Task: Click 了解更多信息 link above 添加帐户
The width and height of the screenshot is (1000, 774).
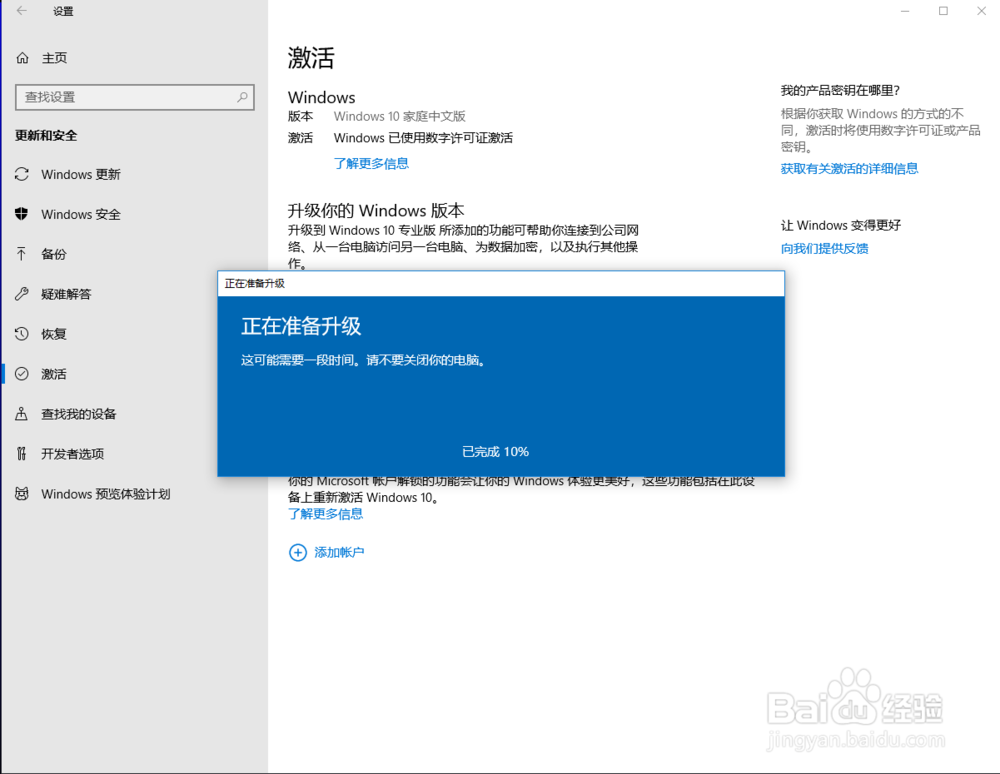Action: 325,514
